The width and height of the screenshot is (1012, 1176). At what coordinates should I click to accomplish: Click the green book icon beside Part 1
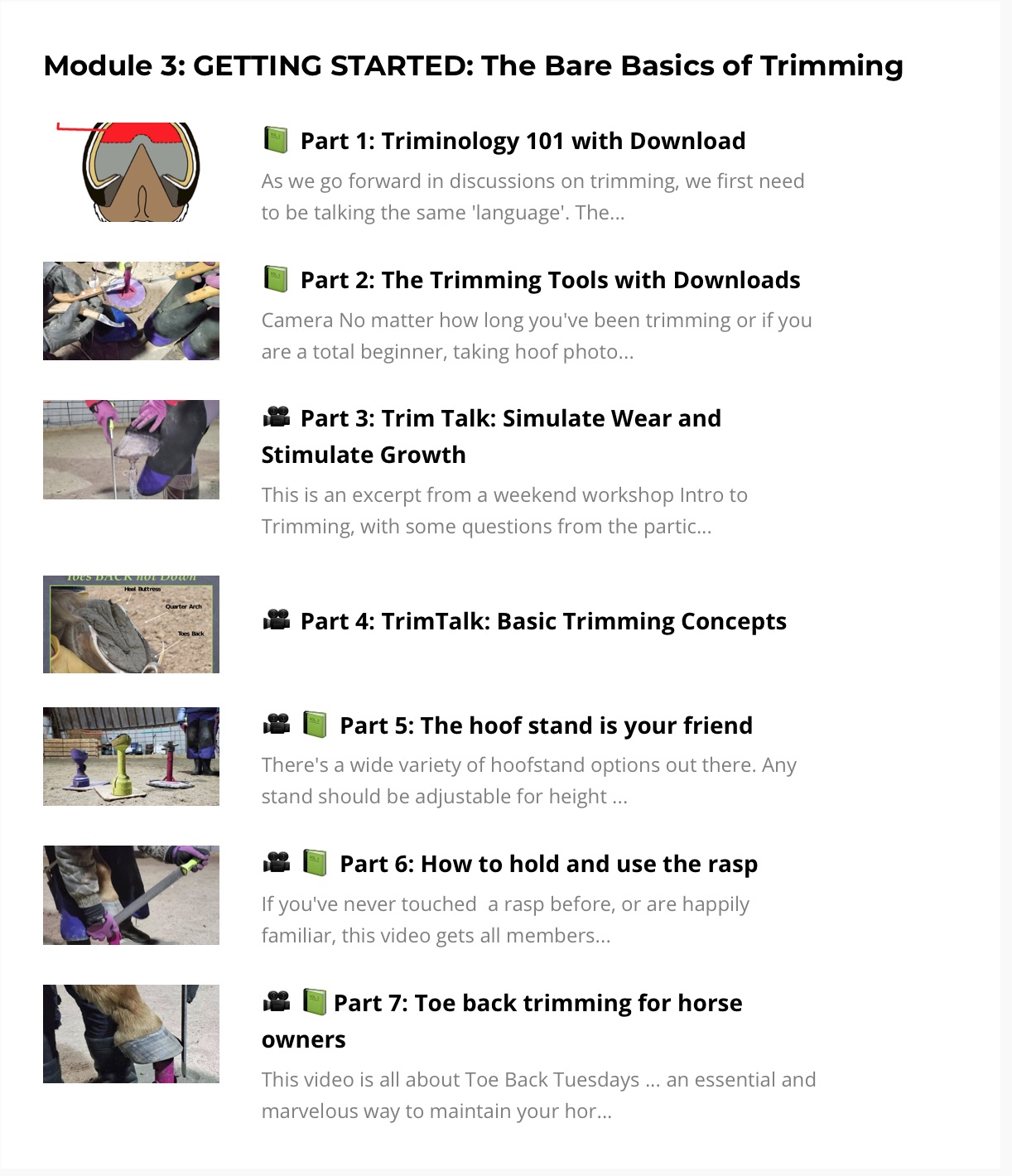pyautogui.click(x=275, y=140)
